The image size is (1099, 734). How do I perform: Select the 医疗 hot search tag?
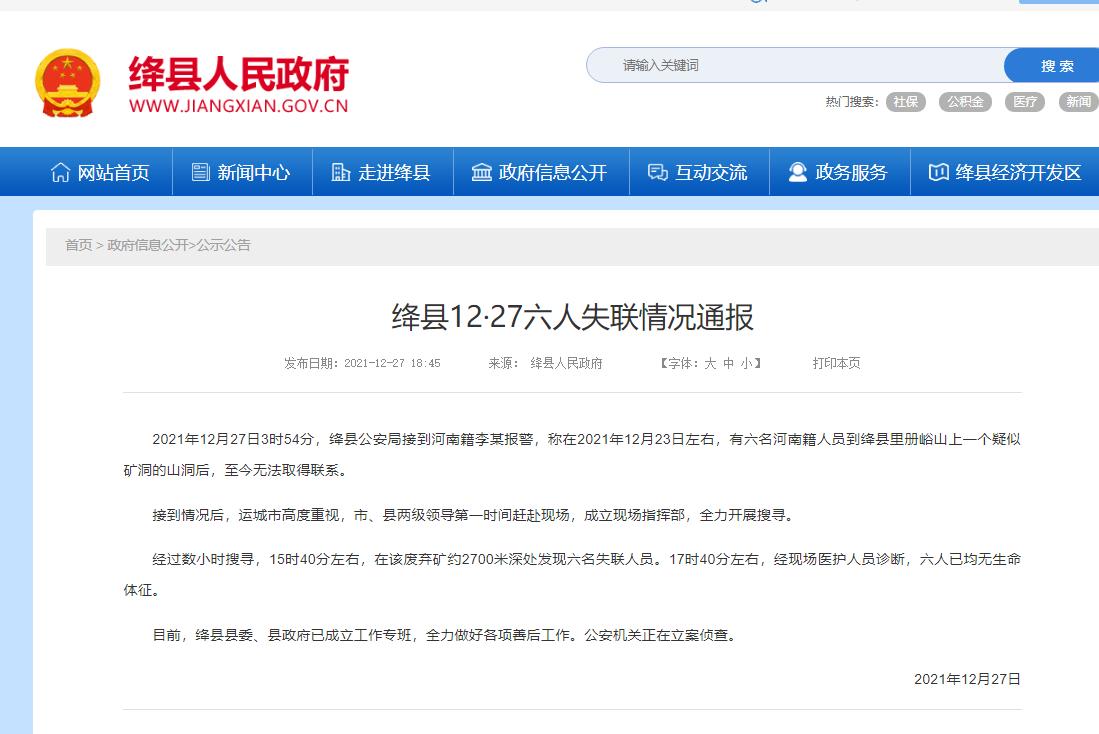tap(1025, 101)
